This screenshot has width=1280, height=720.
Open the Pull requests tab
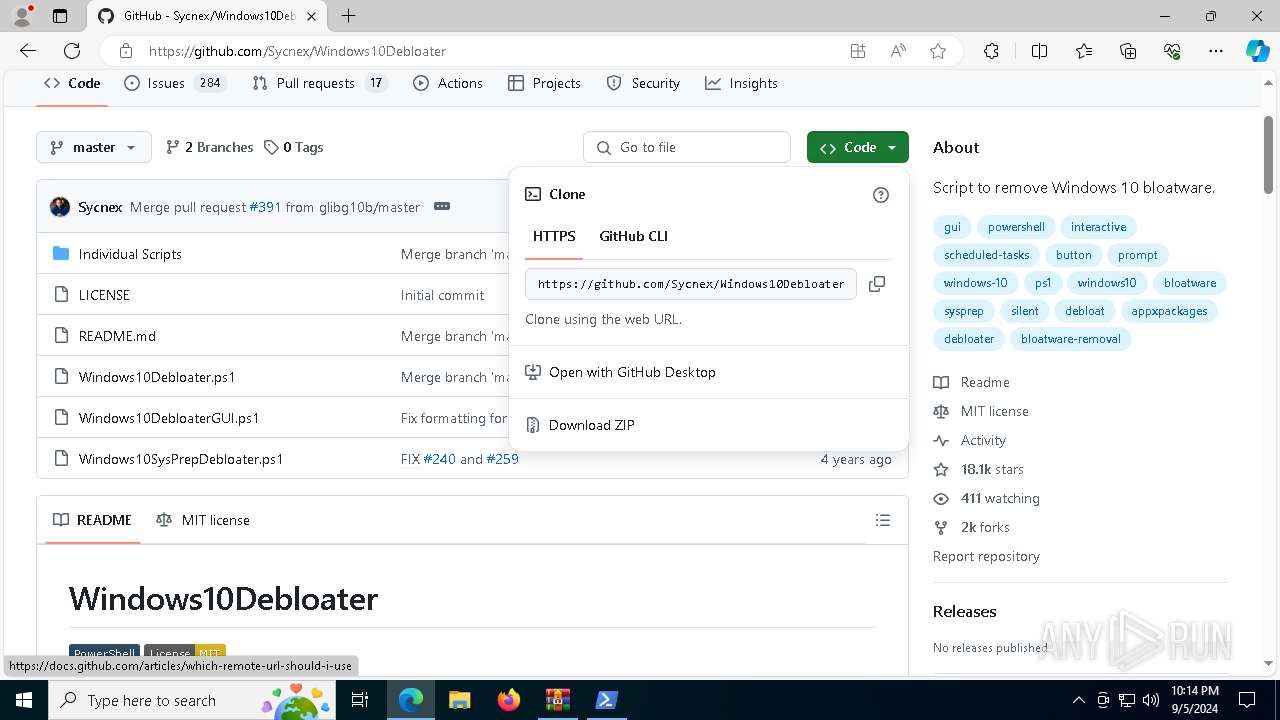(x=320, y=83)
